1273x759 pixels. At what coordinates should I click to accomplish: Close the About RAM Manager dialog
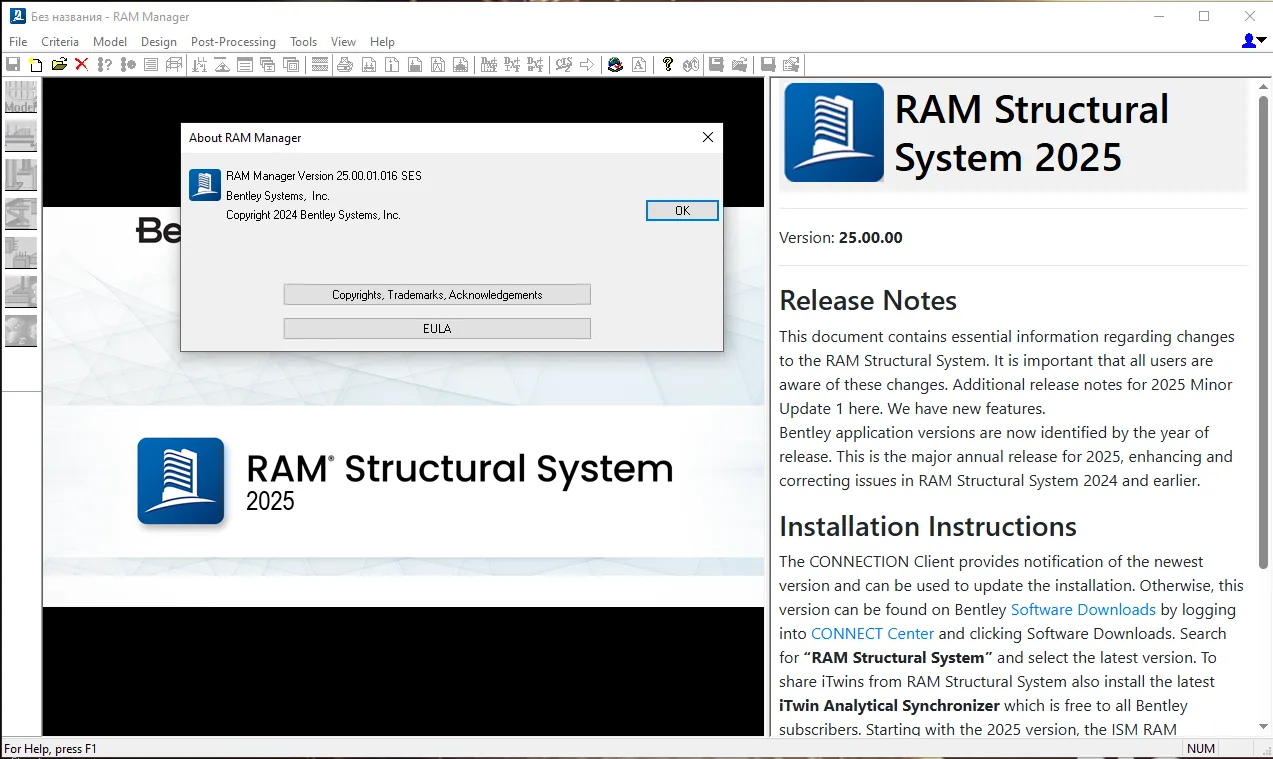[707, 138]
